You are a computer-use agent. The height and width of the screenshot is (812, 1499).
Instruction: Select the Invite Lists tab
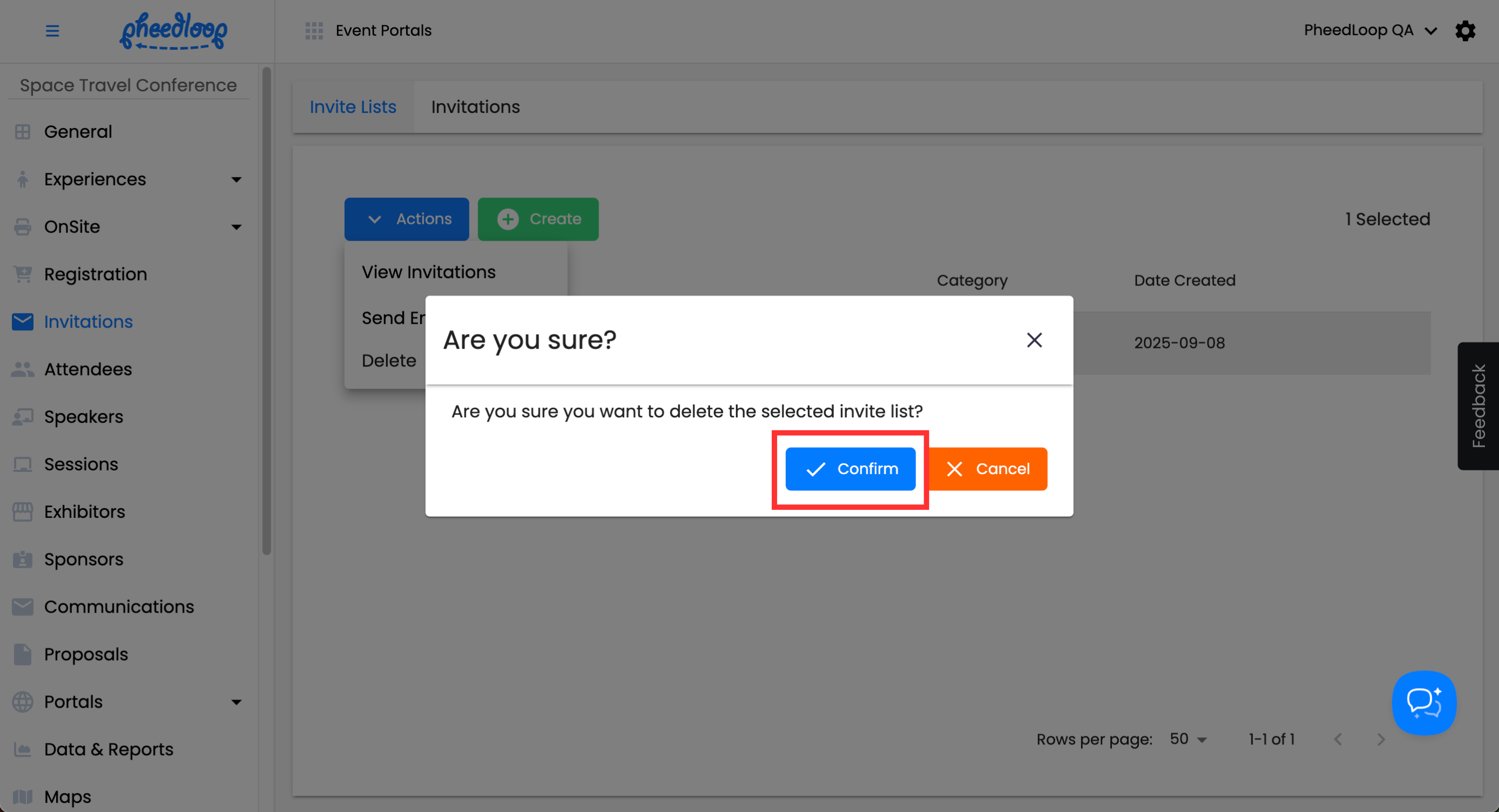(x=353, y=107)
